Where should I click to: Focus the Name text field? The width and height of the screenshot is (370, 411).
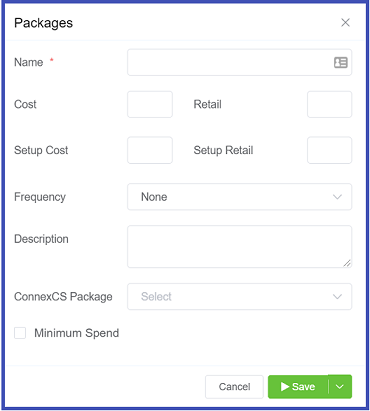tap(239, 62)
